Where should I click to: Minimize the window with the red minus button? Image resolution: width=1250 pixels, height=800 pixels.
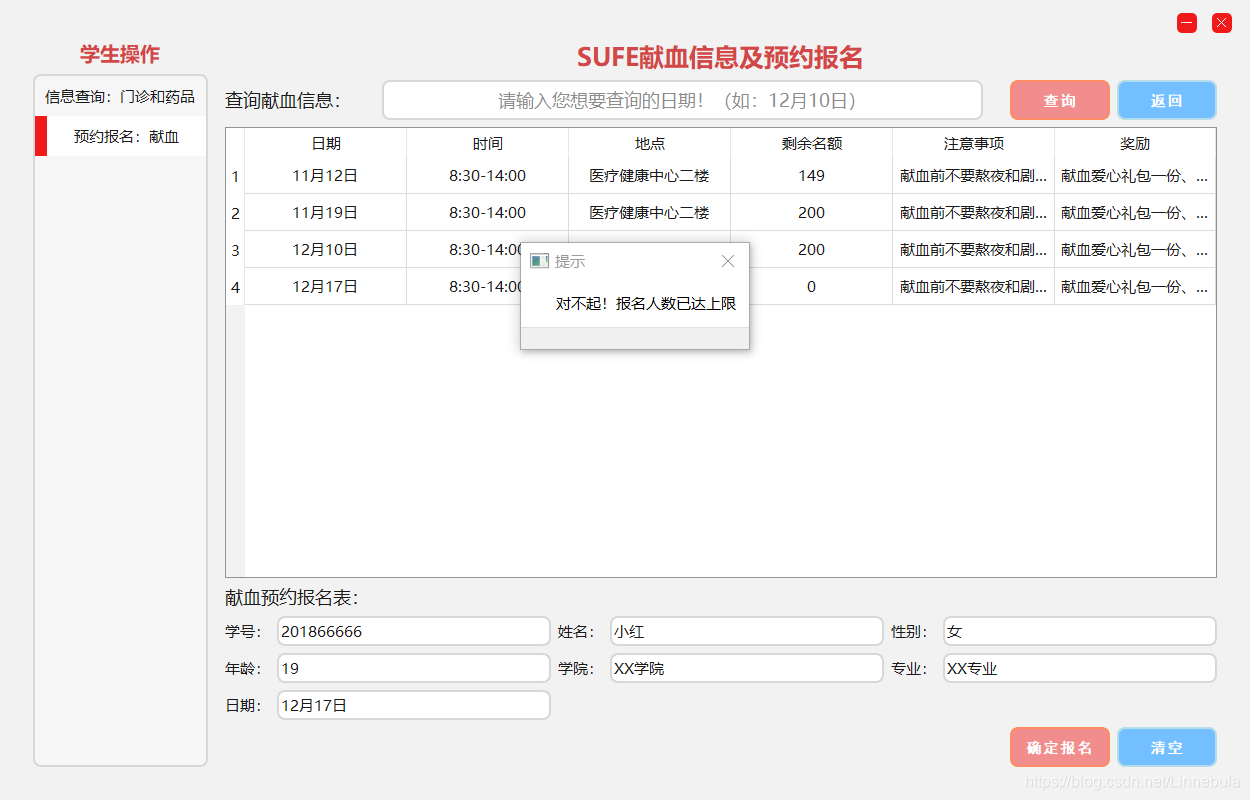[x=1187, y=23]
